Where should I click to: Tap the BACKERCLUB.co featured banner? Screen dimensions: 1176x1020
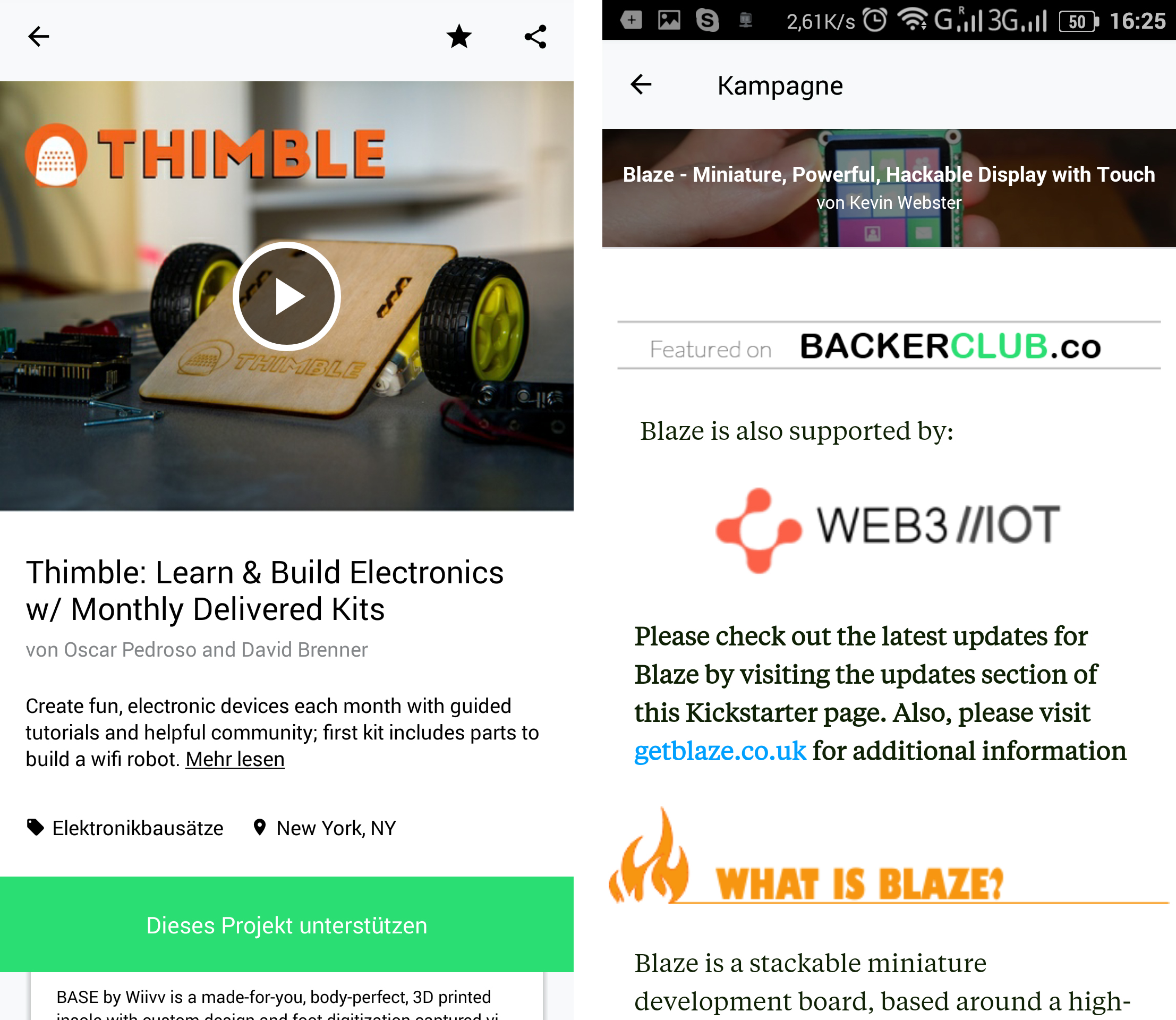click(x=889, y=346)
